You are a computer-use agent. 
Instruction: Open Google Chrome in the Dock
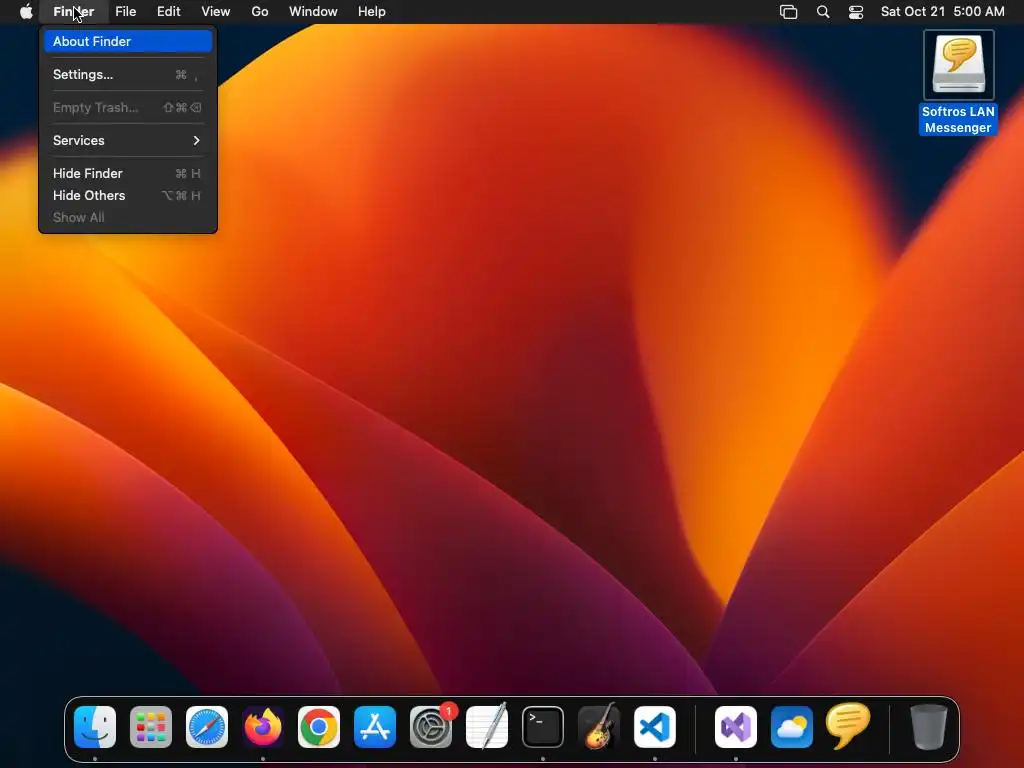[319, 727]
